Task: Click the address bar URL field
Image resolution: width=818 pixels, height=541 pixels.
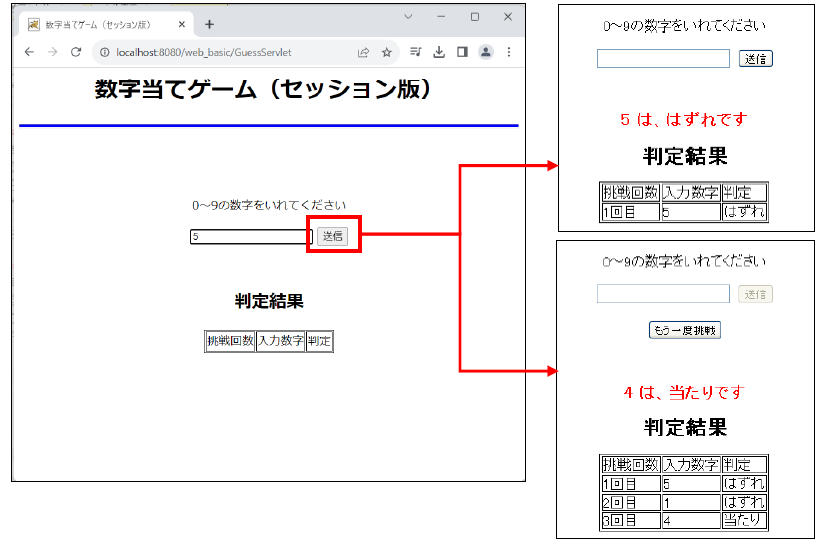Action: point(230,52)
